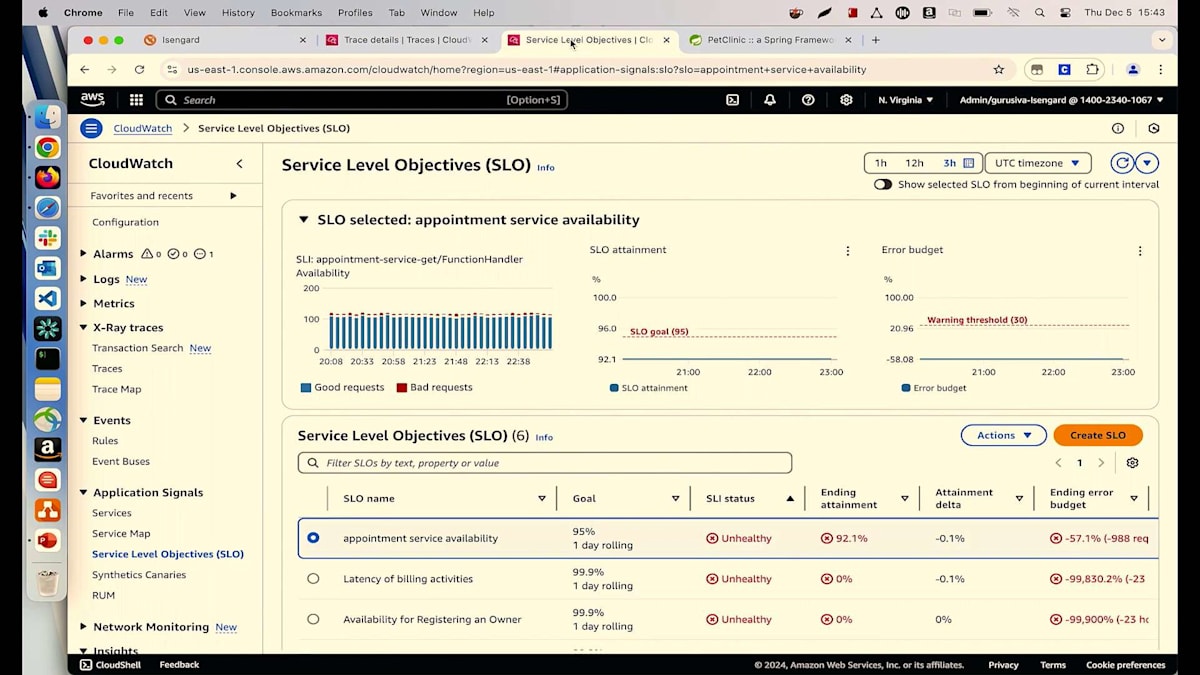The width and height of the screenshot is (1200, 675).
Task: Open the Chrome History menu
Action: [238, 13]
